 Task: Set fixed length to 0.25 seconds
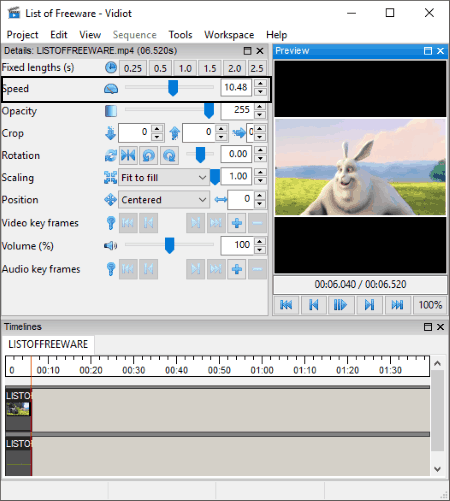133,68
